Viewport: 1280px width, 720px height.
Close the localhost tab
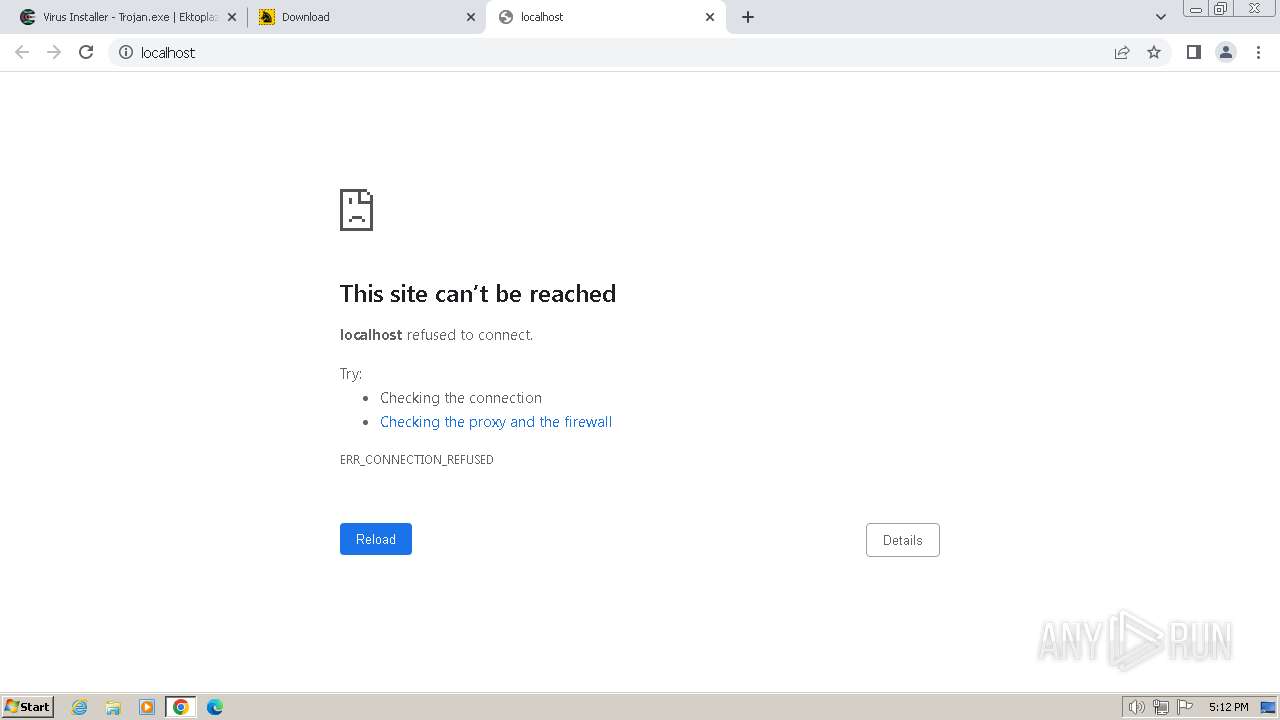710,17
